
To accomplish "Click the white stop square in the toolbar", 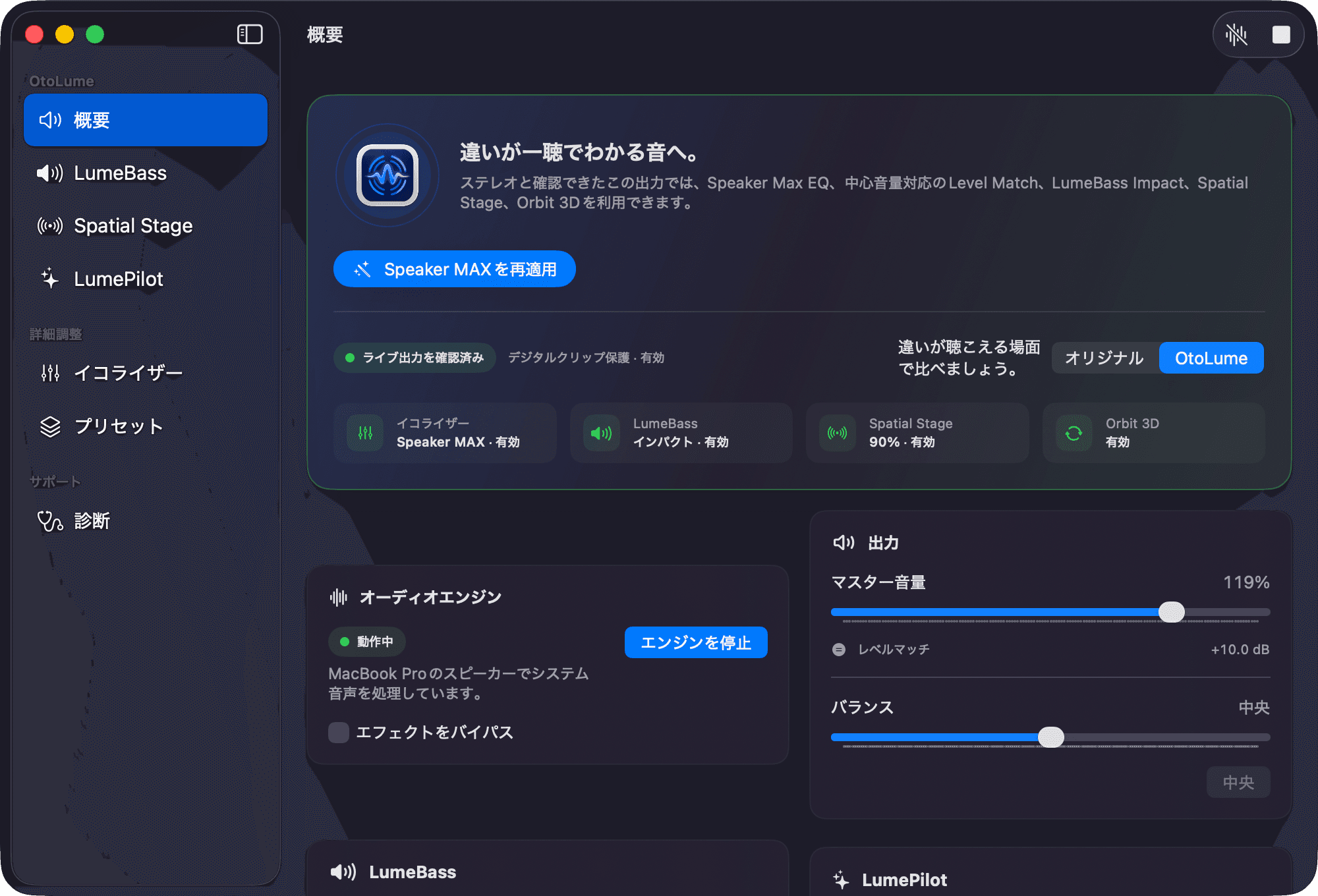I will [1281, 34].
